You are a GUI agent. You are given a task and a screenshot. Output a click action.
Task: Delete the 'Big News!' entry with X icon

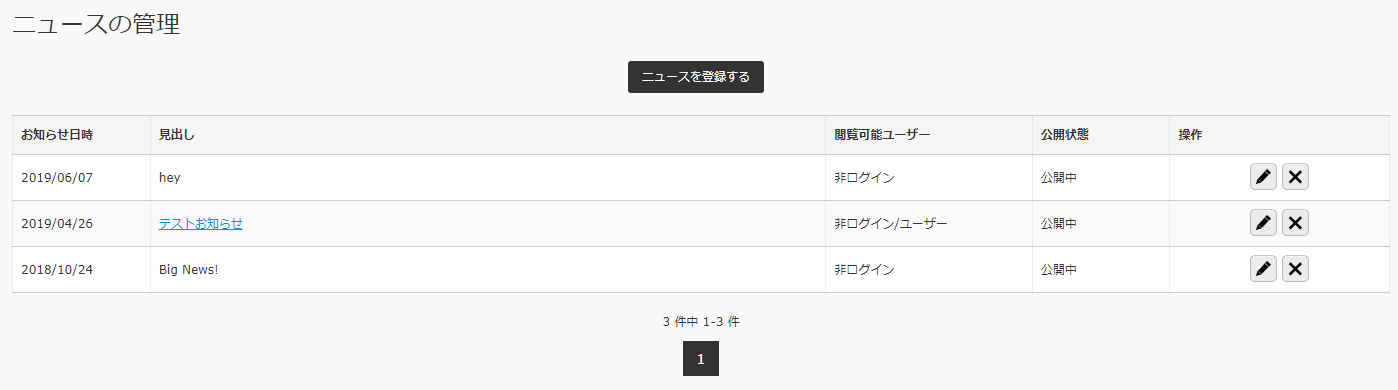(1295, 269)
